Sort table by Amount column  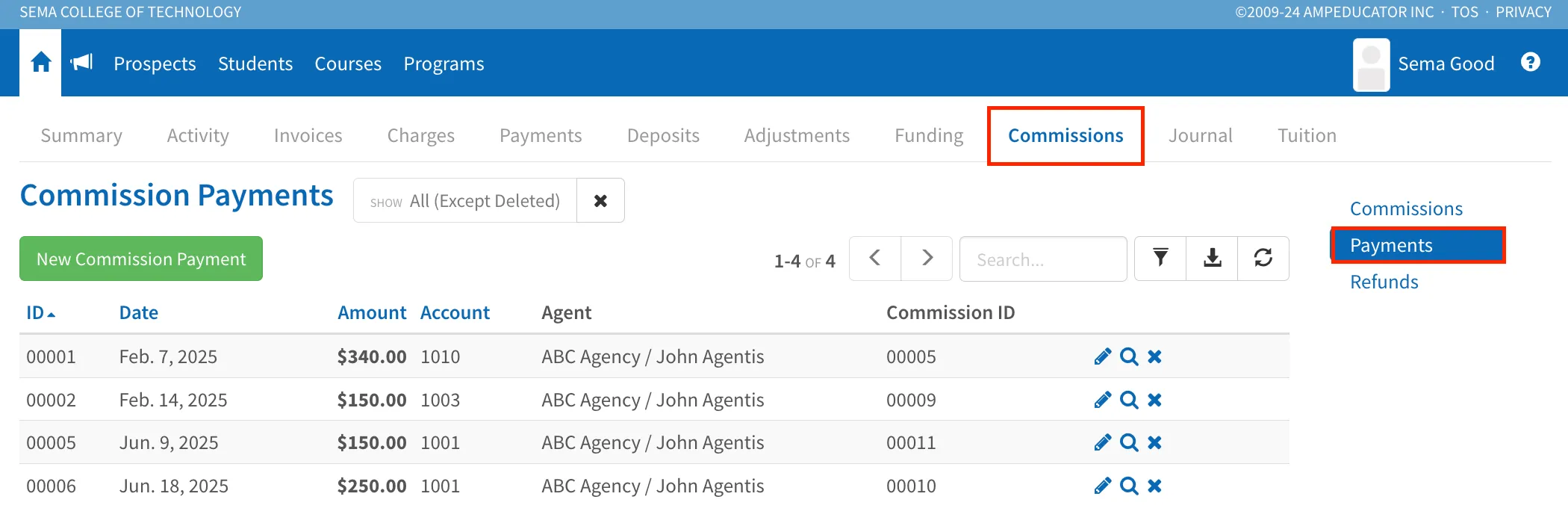coord(372,312)
